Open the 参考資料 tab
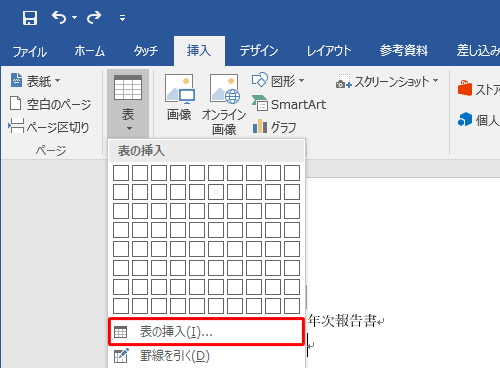Viewport: 500px width, 368px height. tap(404, 51)
